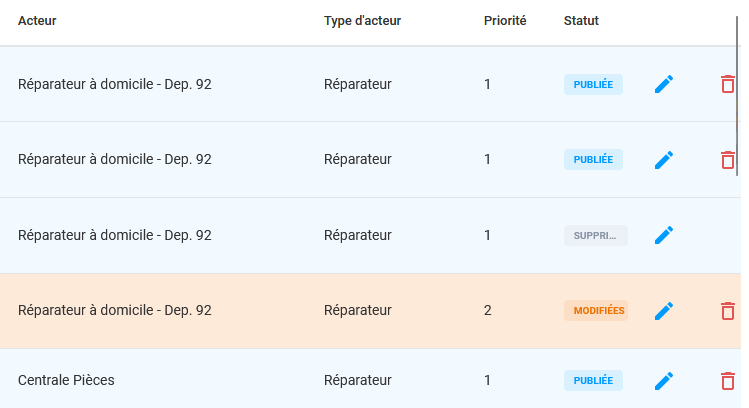Edit the Centrale Pièces entry
The height and width of the screenshot is (408, 749).
coord(664,381)
